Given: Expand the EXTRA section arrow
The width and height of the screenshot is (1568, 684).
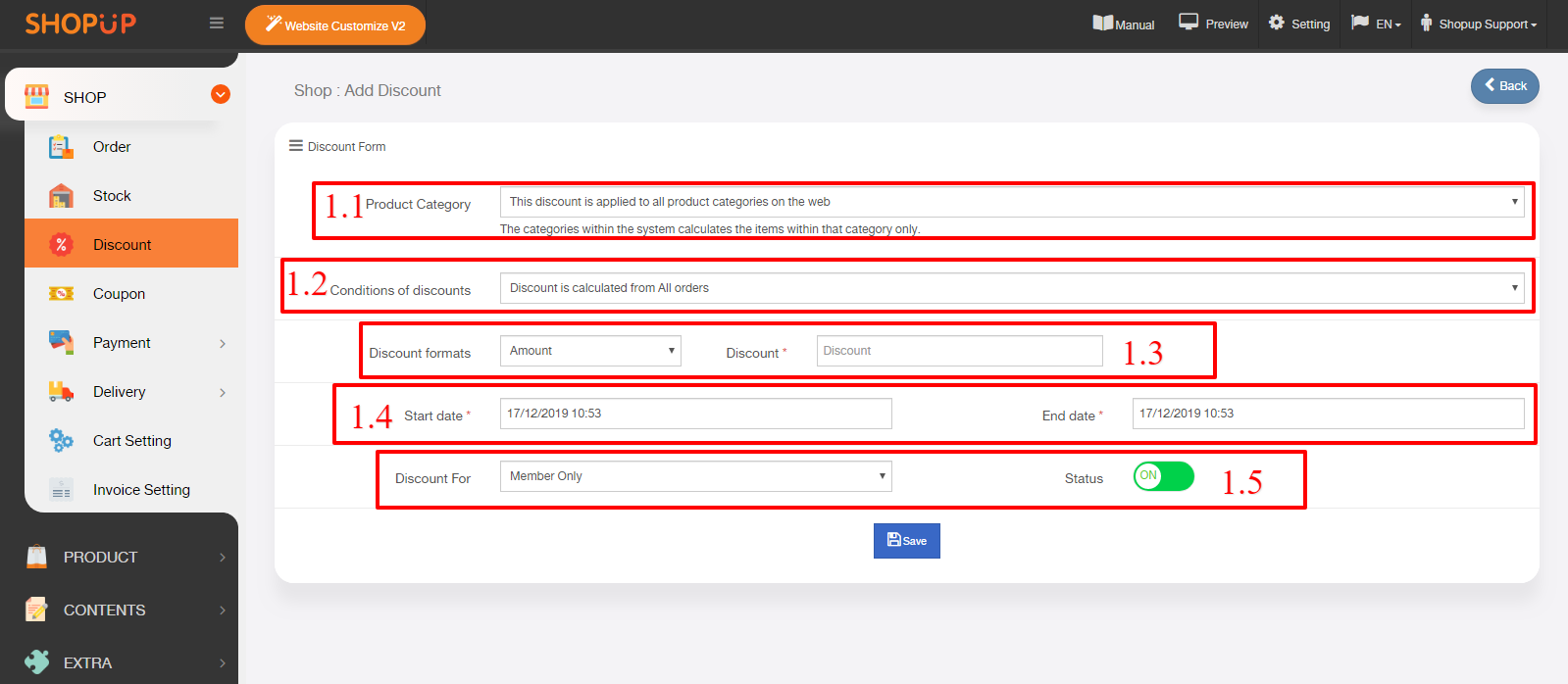Looking at the screenshot, I should [223, 663].
